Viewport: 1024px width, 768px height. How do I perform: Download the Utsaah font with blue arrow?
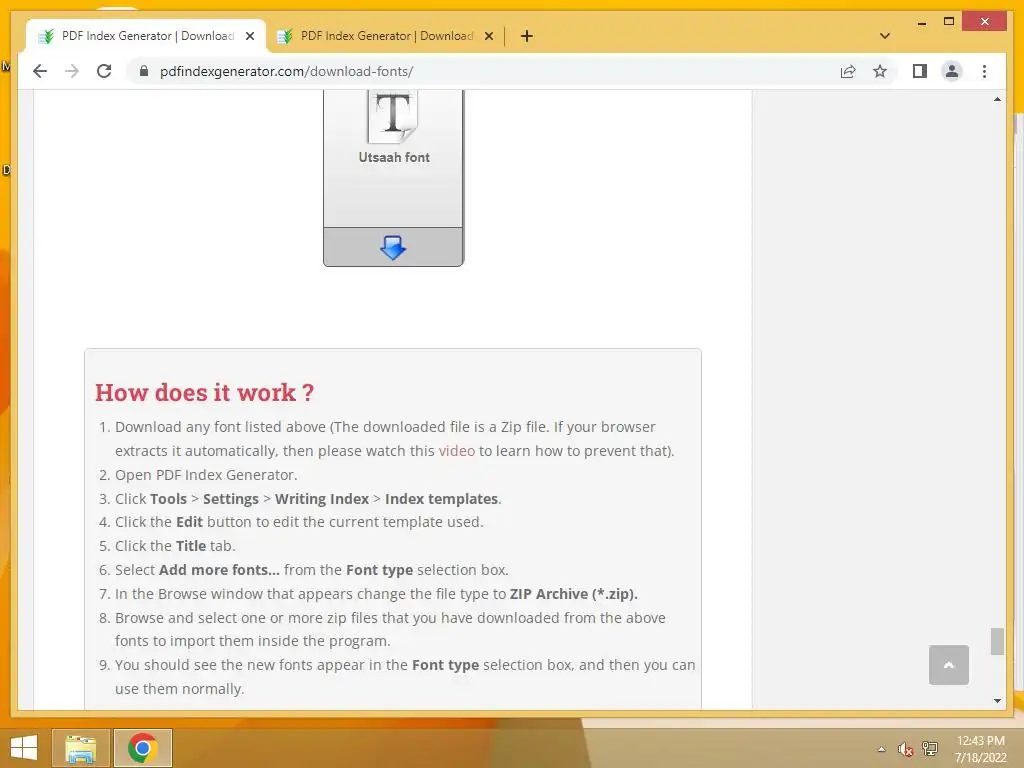click(393, 248)
